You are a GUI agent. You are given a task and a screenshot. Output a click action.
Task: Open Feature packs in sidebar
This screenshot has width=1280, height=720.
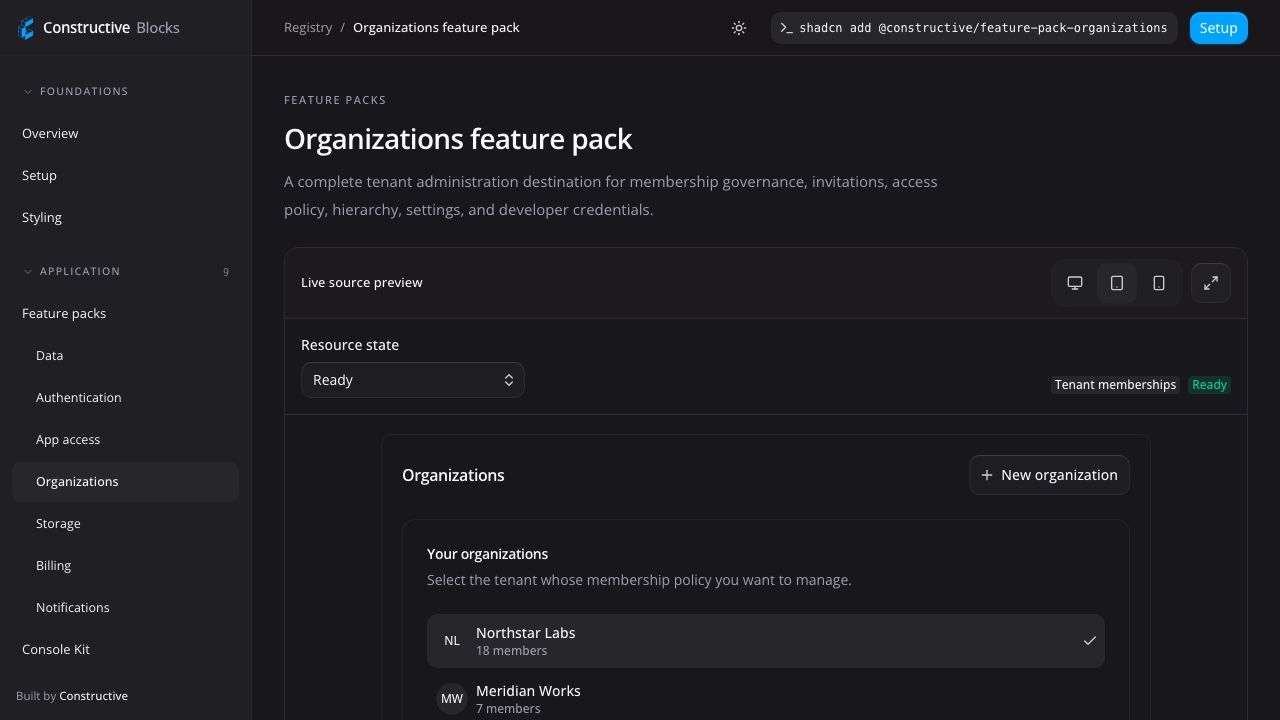[125, 313]
